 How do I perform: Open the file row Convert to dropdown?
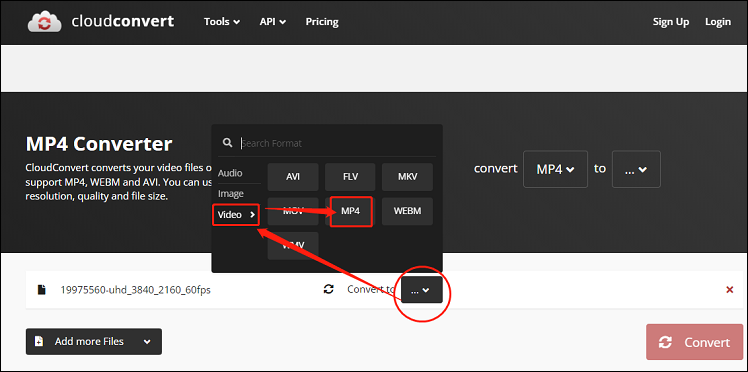422,289
